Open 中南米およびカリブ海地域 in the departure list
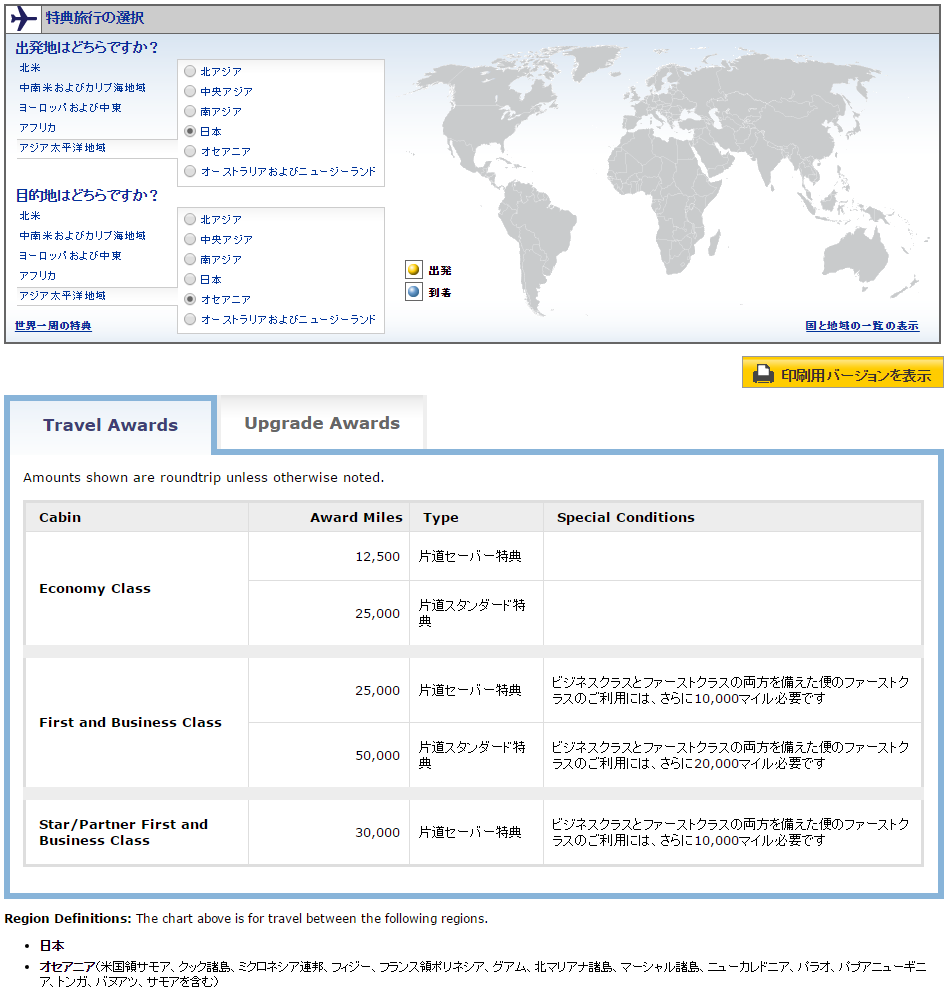The image size is (951, 998). (82, 88)
